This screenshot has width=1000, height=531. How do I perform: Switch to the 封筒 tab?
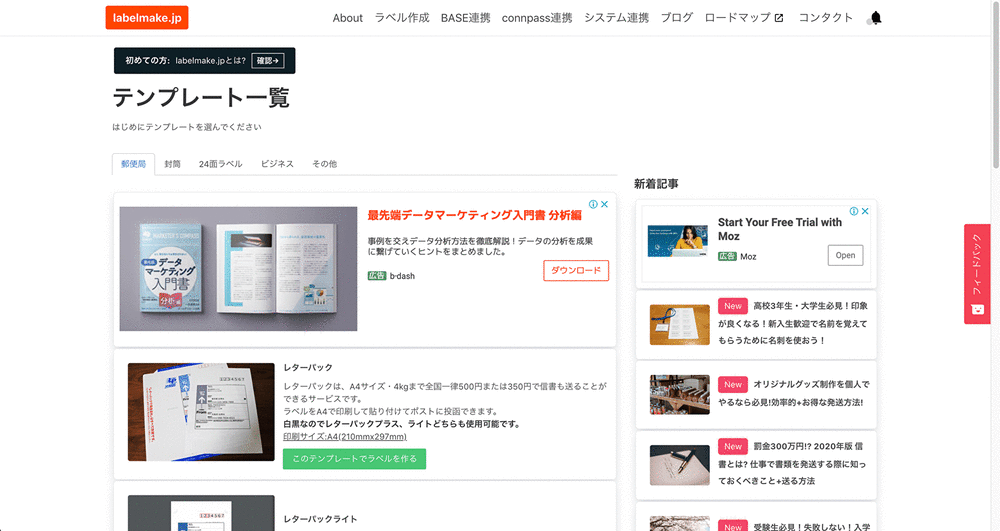[172, 164]
